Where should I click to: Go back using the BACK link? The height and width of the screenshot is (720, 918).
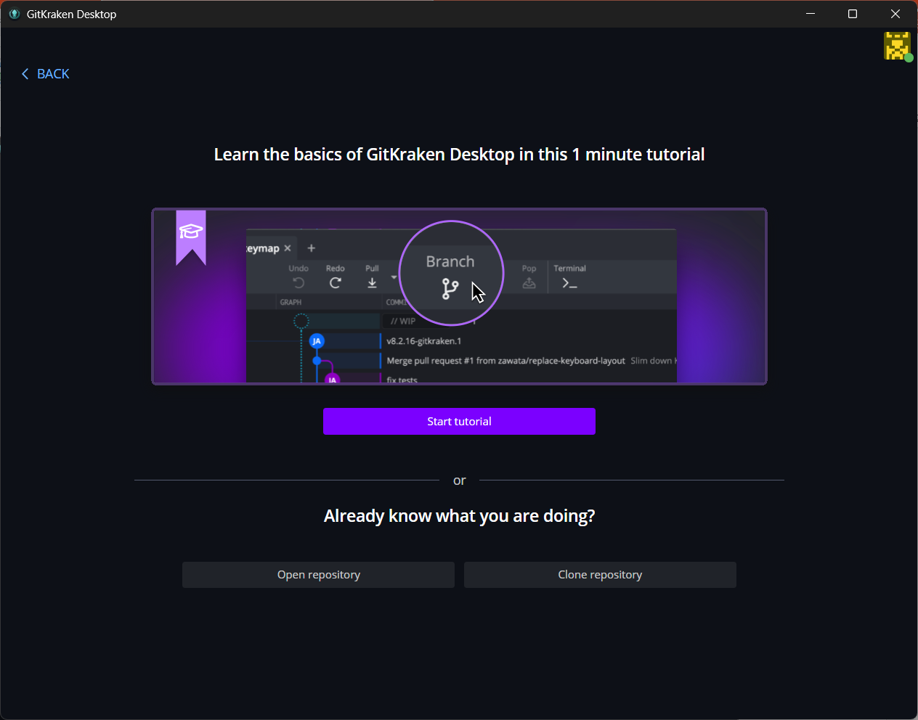[x=46, y=74]
